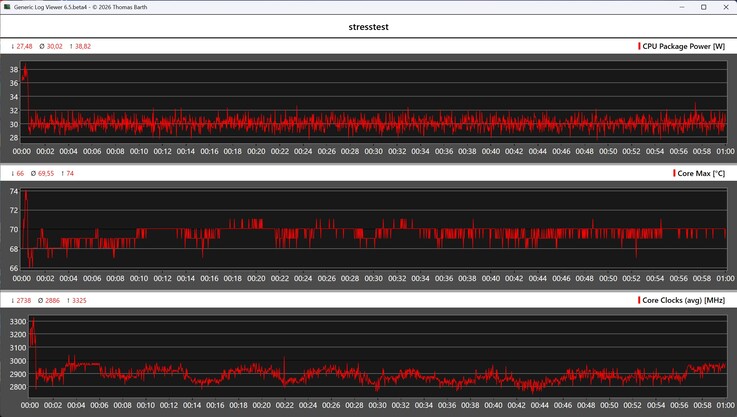The height and width of the screenshot is (417, 737).
Task: Click the Core Clocks minimum value 2738
Action: [x=24, y=300]
